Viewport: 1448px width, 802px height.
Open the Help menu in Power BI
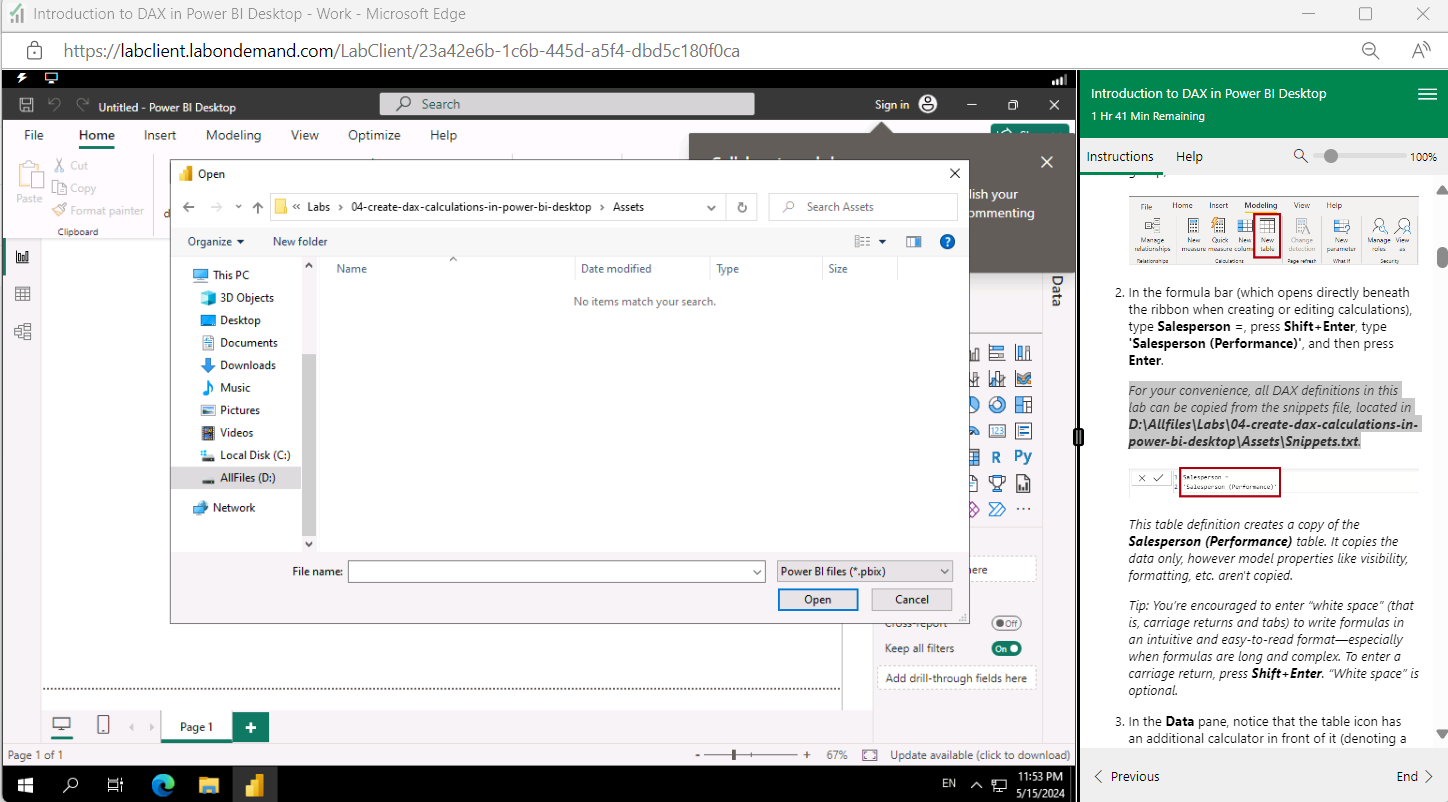(x=443, y=135)
